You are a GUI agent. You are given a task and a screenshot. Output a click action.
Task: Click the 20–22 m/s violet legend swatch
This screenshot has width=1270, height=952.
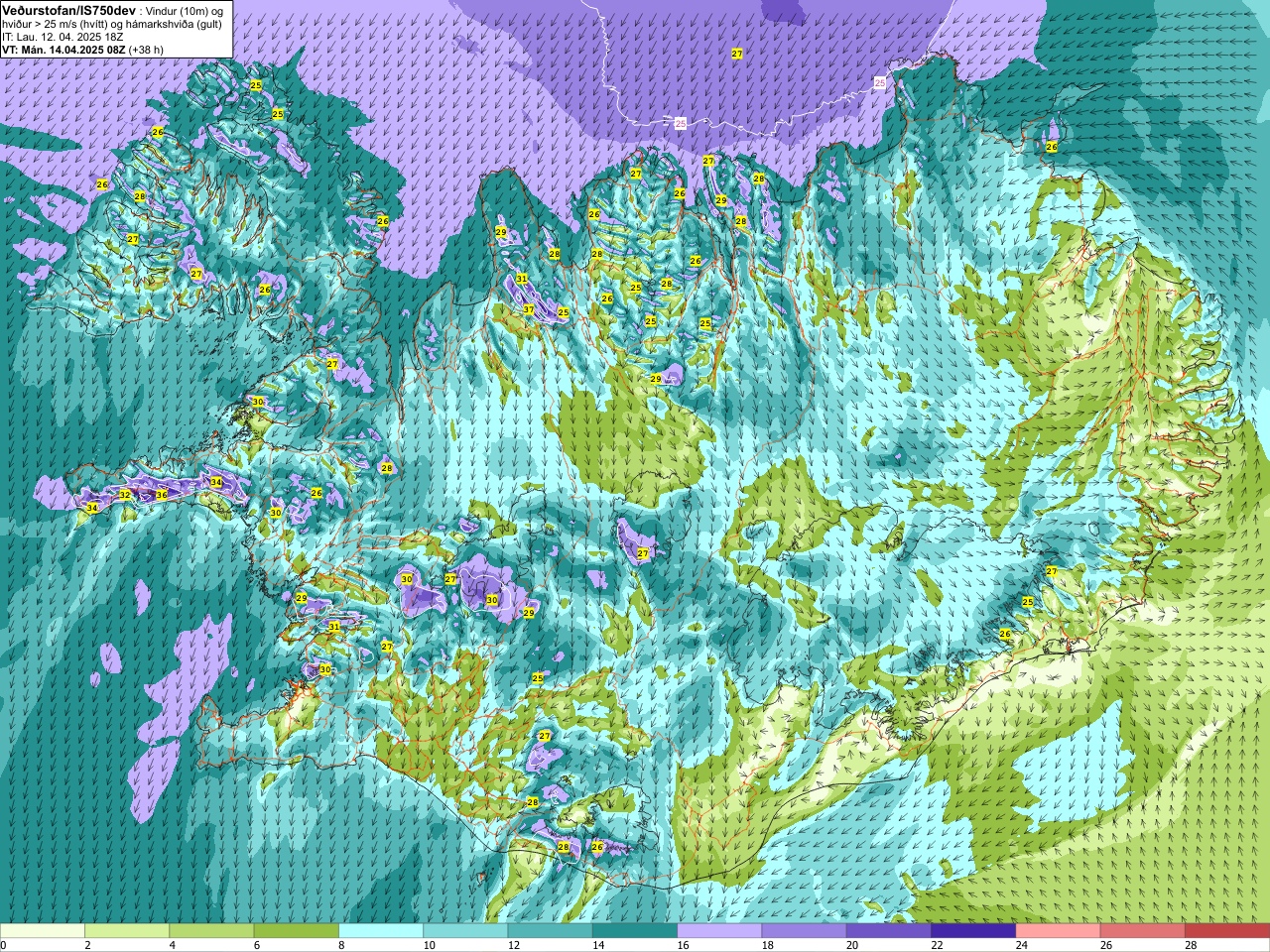pos(889,931)
